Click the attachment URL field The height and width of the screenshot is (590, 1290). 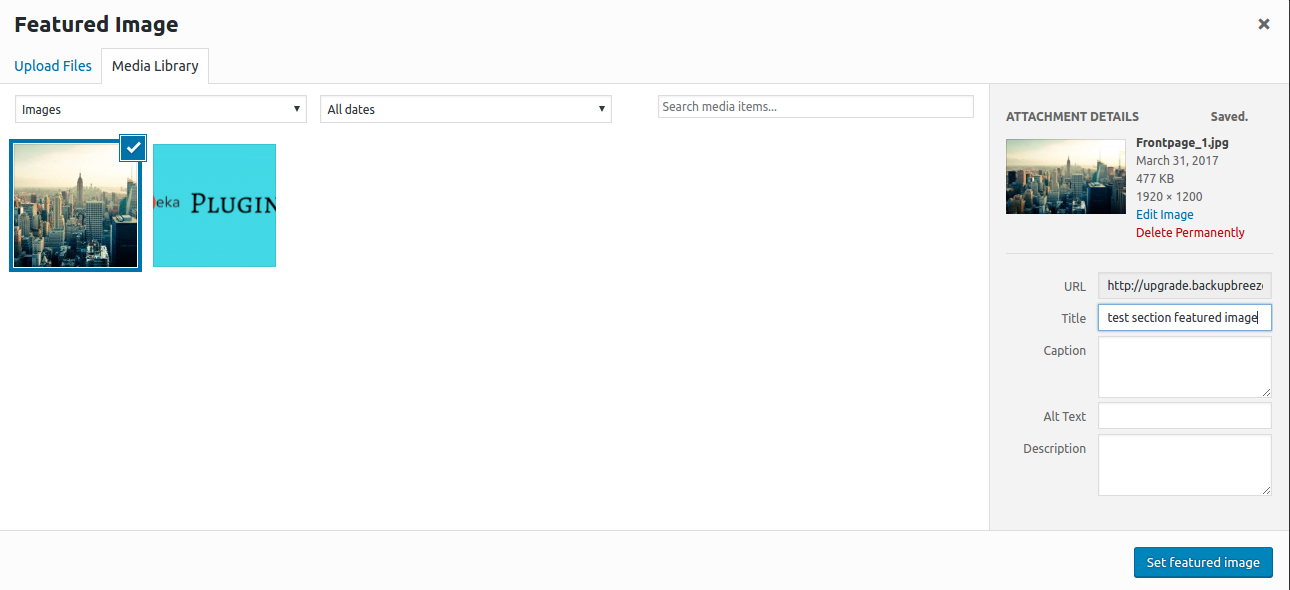click(x=1185, y=285)
